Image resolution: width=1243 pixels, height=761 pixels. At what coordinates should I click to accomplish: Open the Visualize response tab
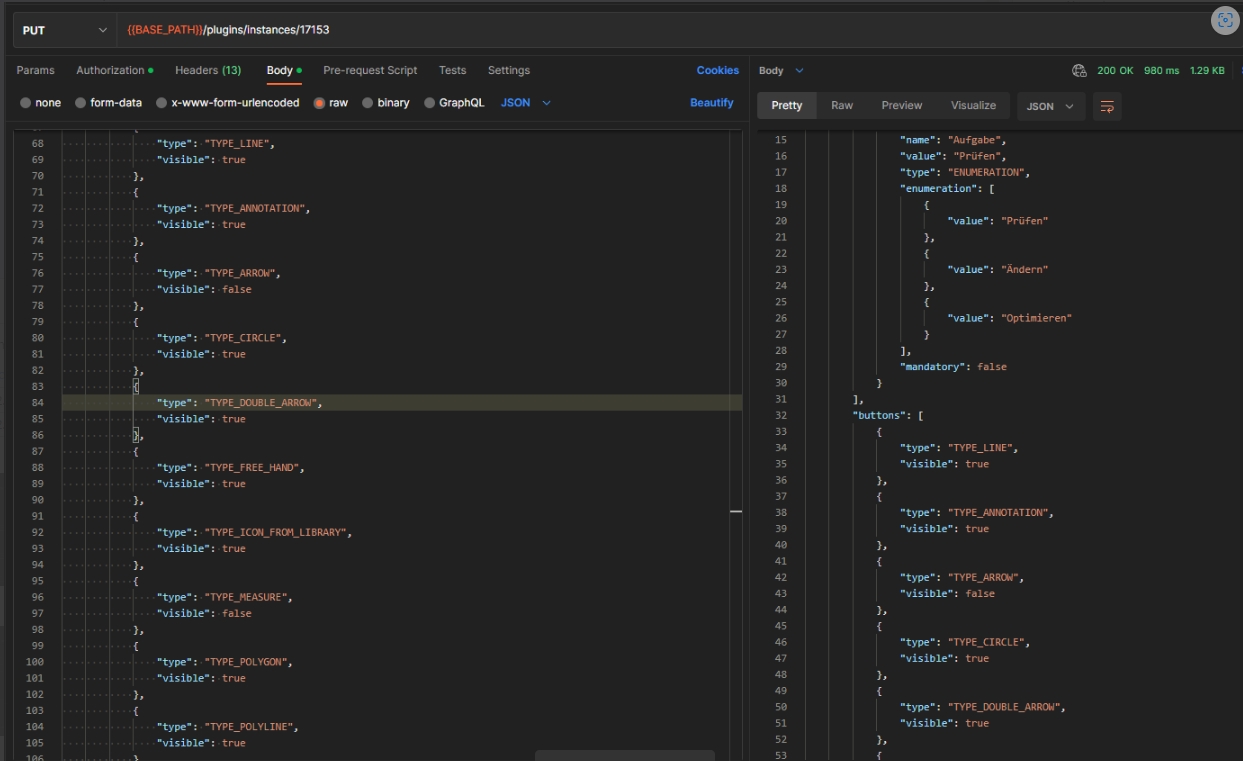tap(973, 106)
